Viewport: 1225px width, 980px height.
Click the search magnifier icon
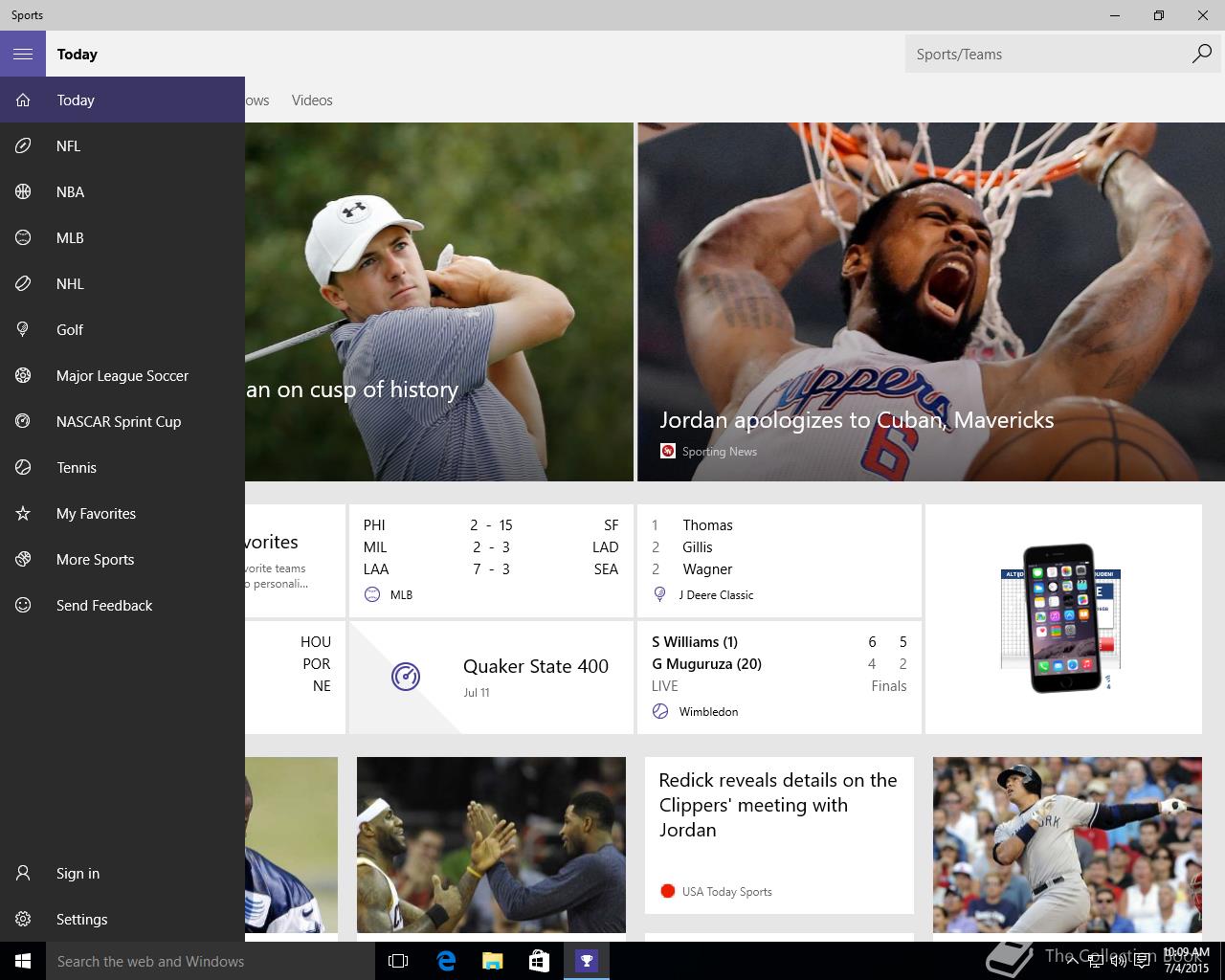[x=1202, y=54]
